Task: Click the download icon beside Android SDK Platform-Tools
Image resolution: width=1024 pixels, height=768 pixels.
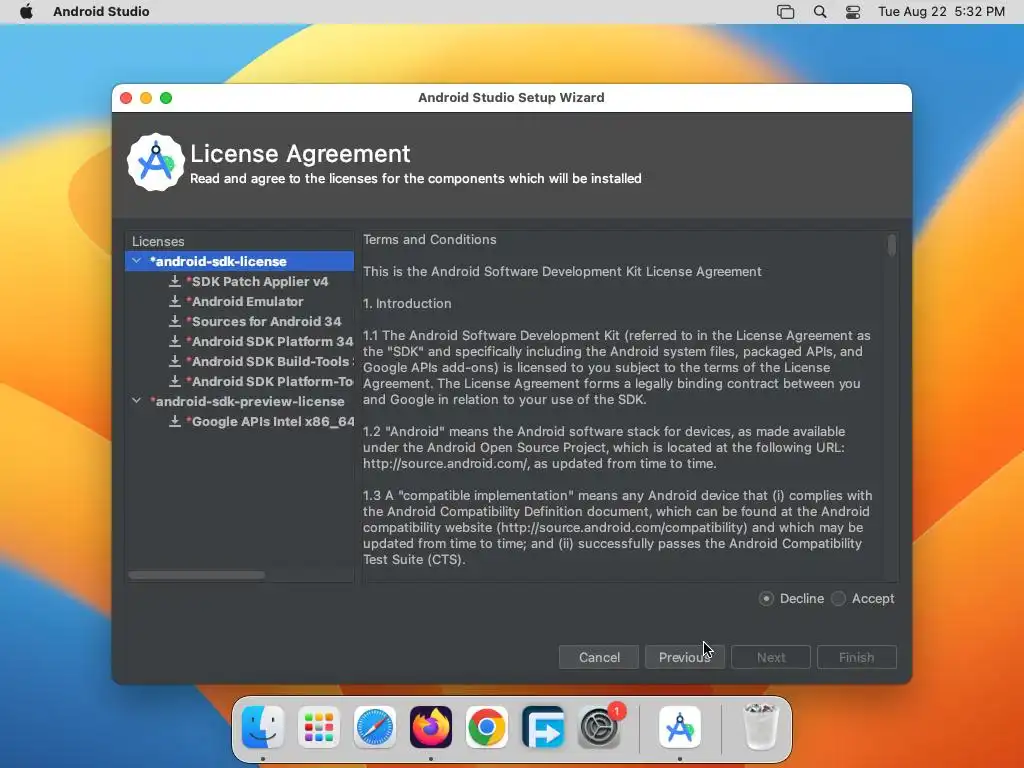Action: (174, 381)
